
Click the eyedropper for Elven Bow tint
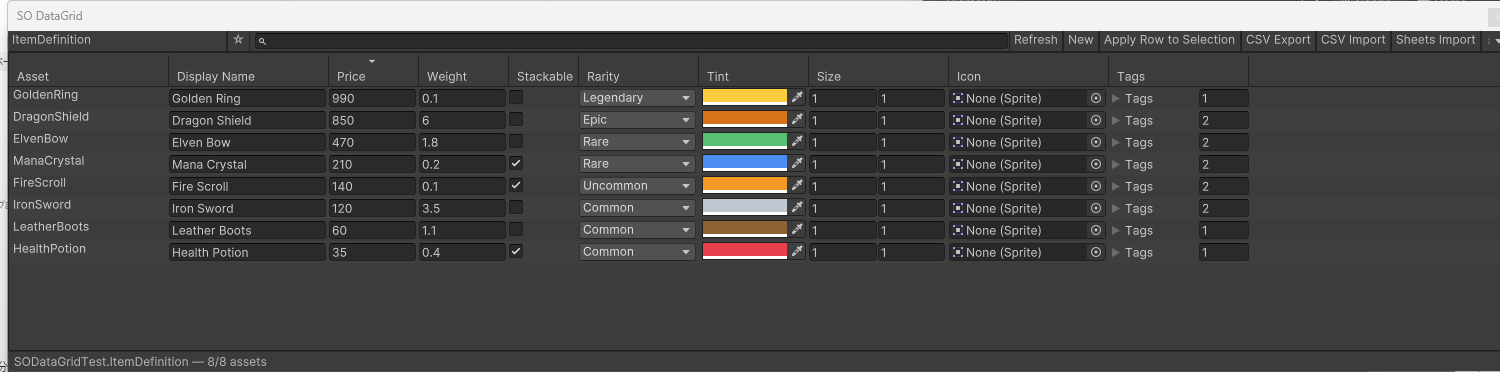[x=797, y=142]
